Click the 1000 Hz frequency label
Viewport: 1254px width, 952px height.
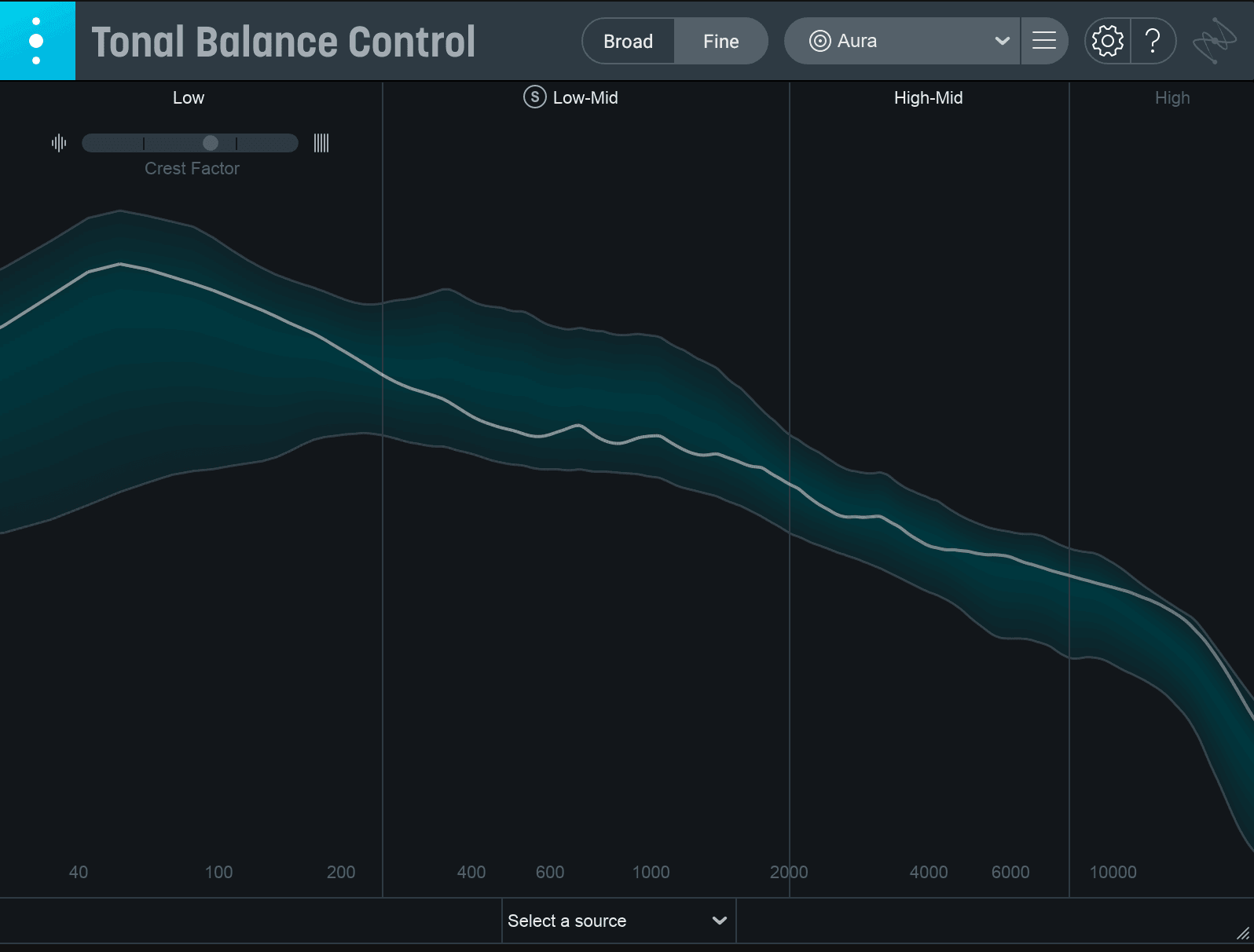tap(651, 872)
